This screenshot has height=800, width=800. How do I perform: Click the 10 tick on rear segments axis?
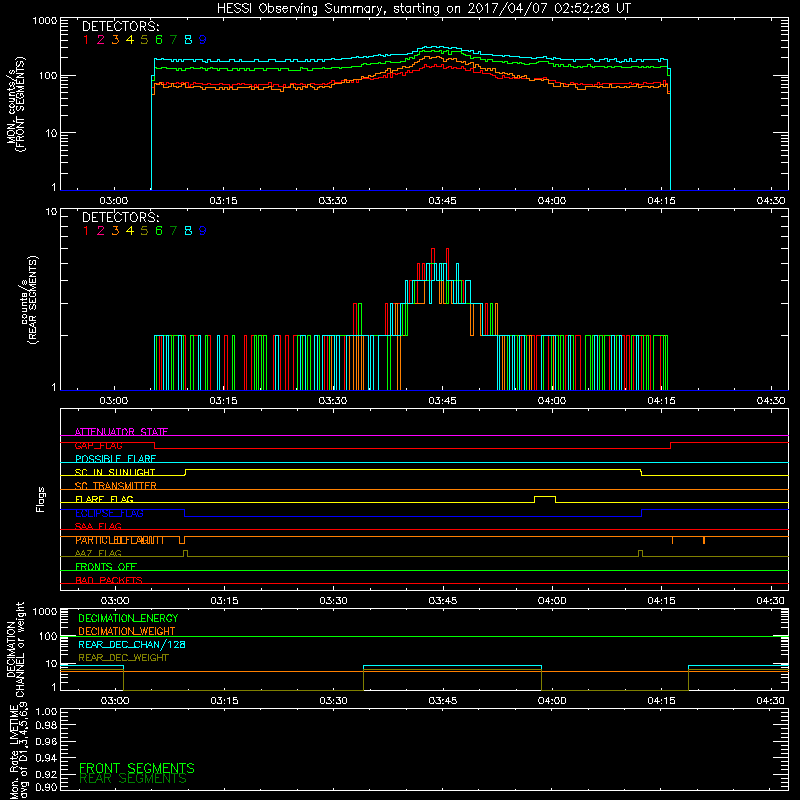tap(51, 211)
